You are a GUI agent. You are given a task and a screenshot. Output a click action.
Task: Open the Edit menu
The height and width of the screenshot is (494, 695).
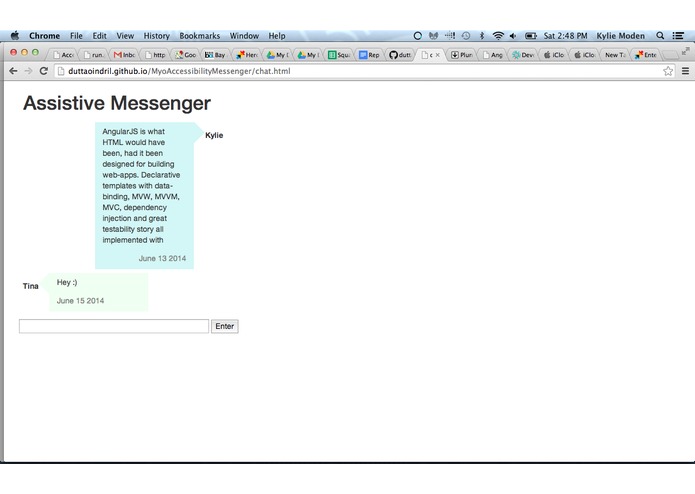[99, 36]
